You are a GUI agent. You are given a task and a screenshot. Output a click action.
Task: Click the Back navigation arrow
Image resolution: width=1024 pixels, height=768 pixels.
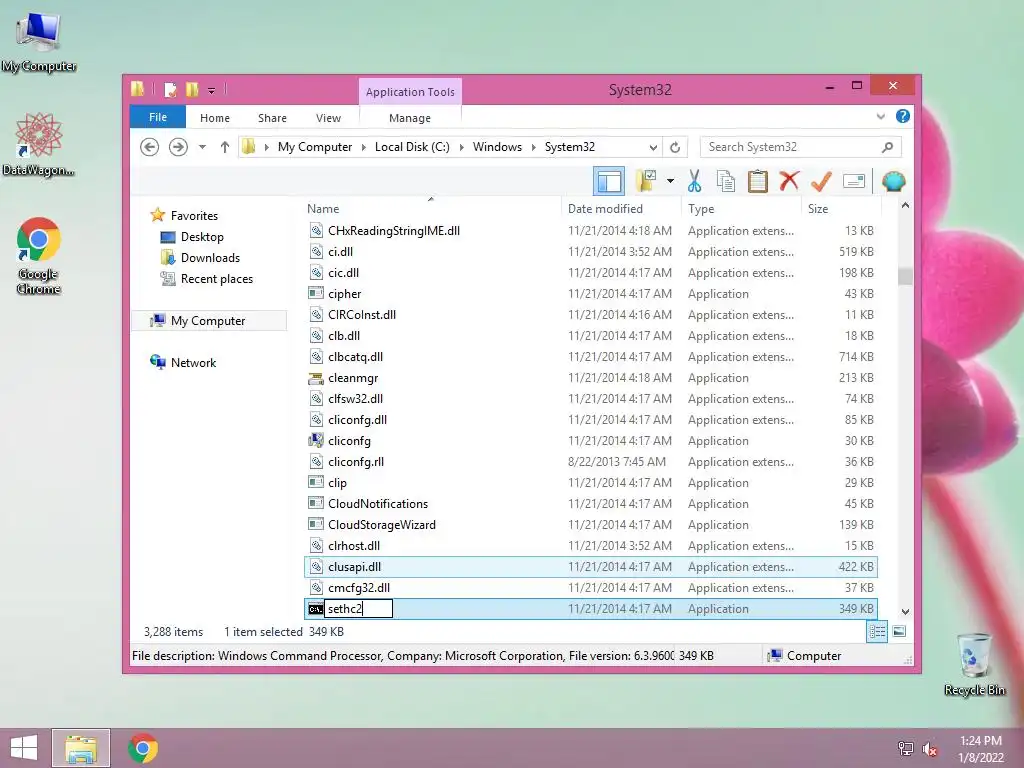pyautogui.click(x=150, y=147)
